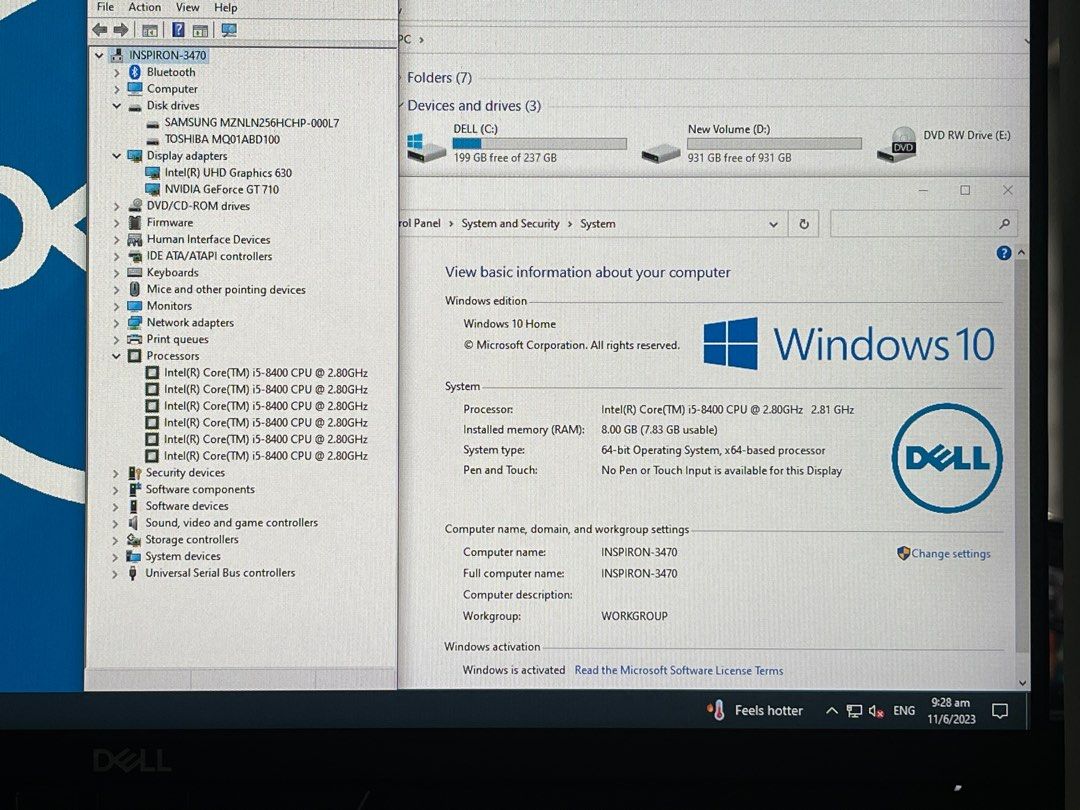1080x810 pixels.
Task: Click the DELL (C:) storage usage bar
Action: [540, 142]
